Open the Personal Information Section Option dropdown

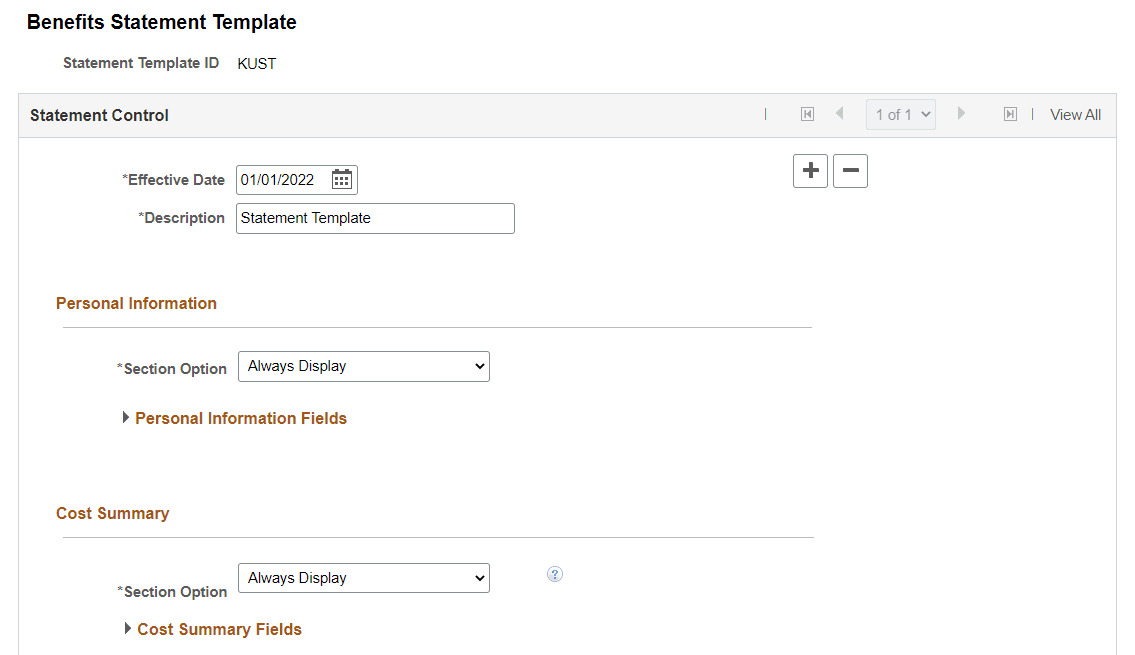[363, 367]
